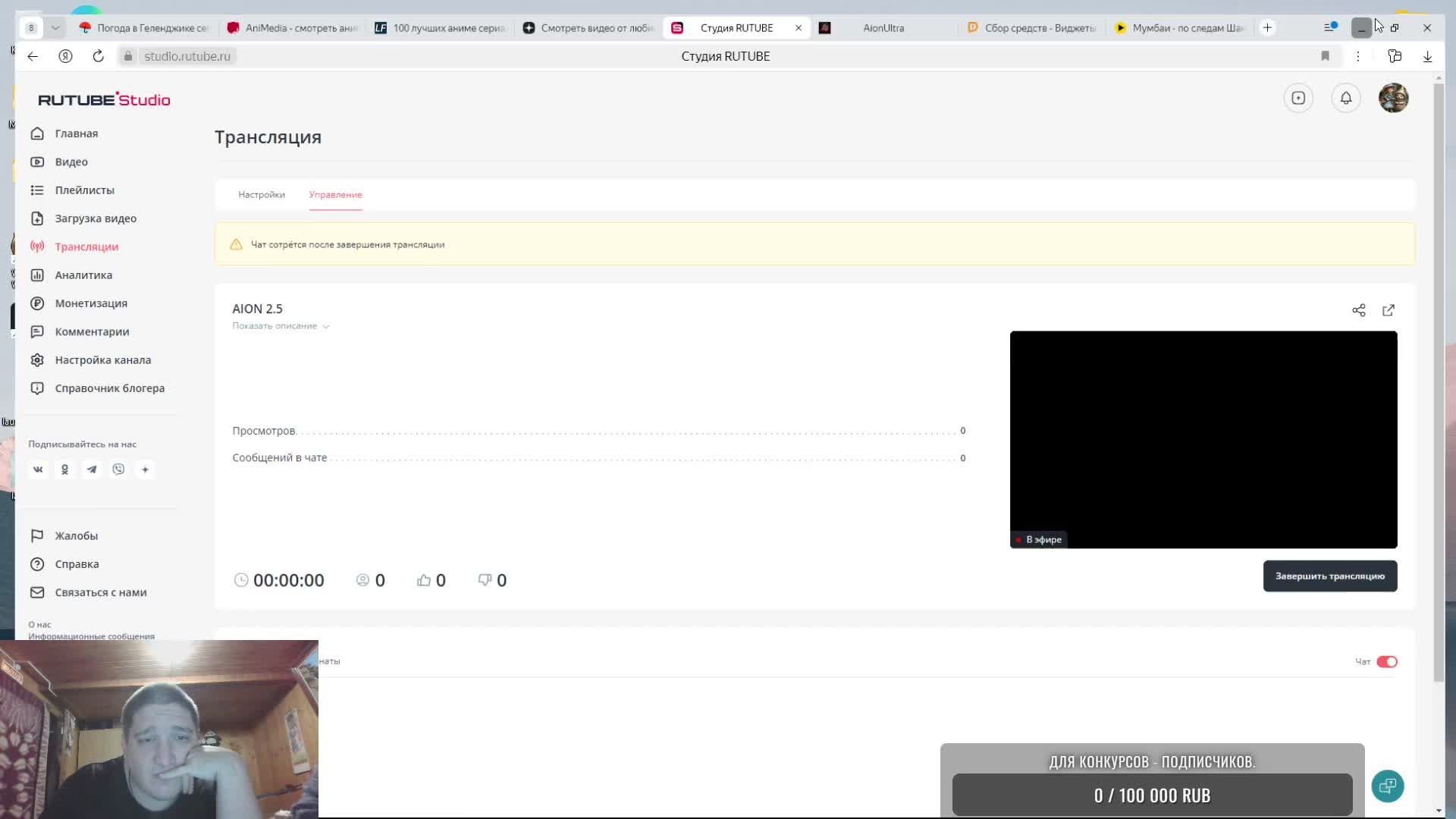Open Связаться с нами link
The width and height of the screenshot is (1456, 819).
point(101,592)
